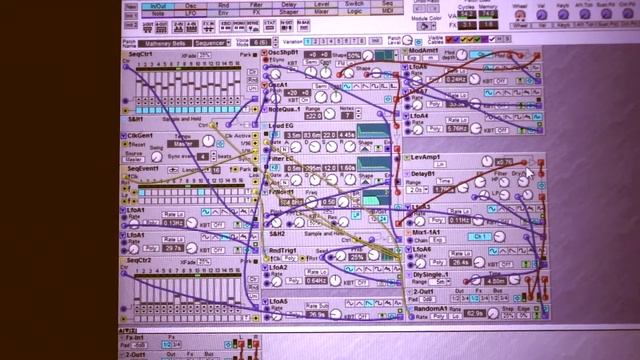This screenshot has height=360, width=640.
Task: Toggle the blue visible cables checkbox
Action: [456, 40]
